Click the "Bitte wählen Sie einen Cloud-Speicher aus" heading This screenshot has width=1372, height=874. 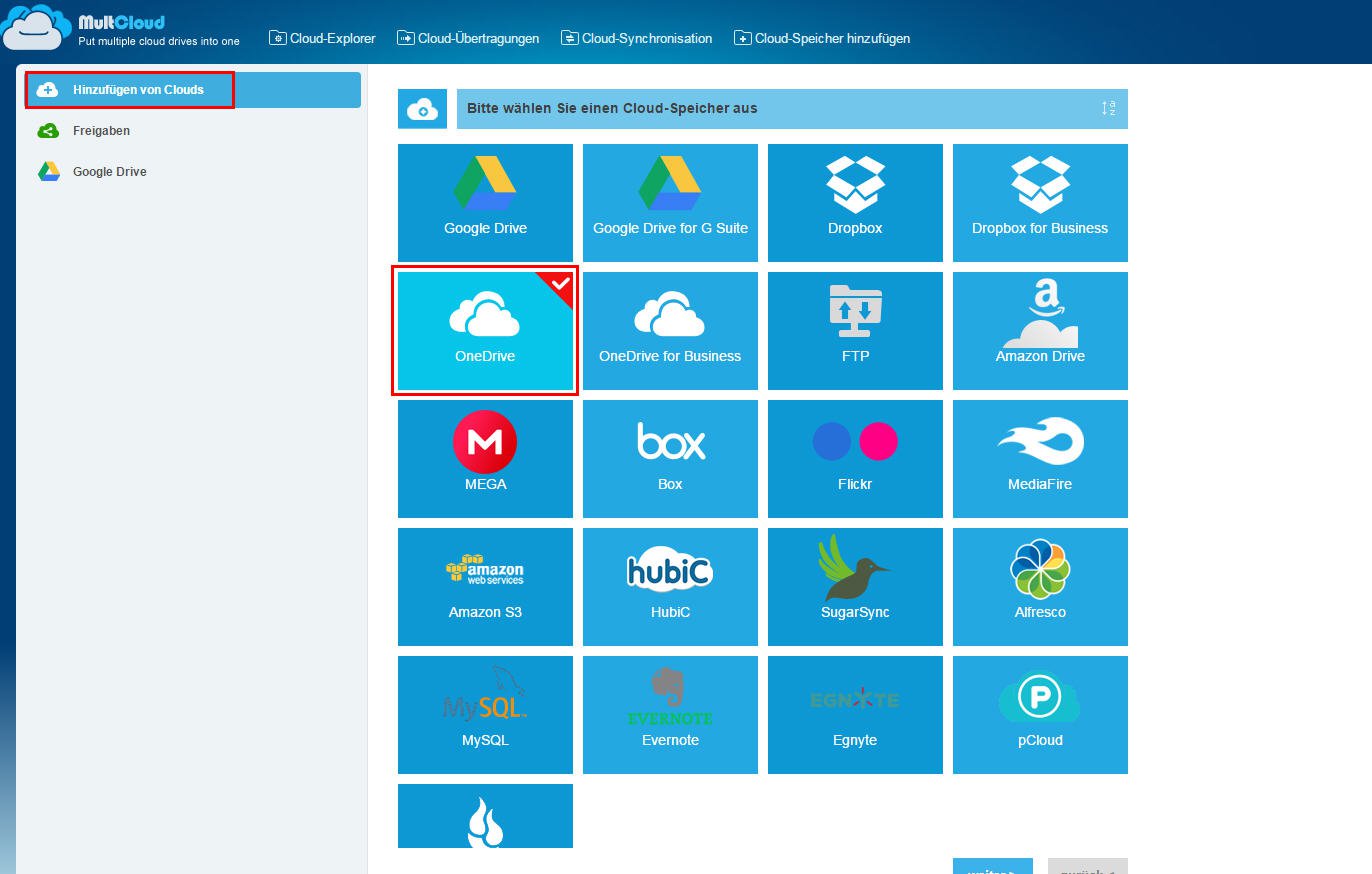(612, 108)
